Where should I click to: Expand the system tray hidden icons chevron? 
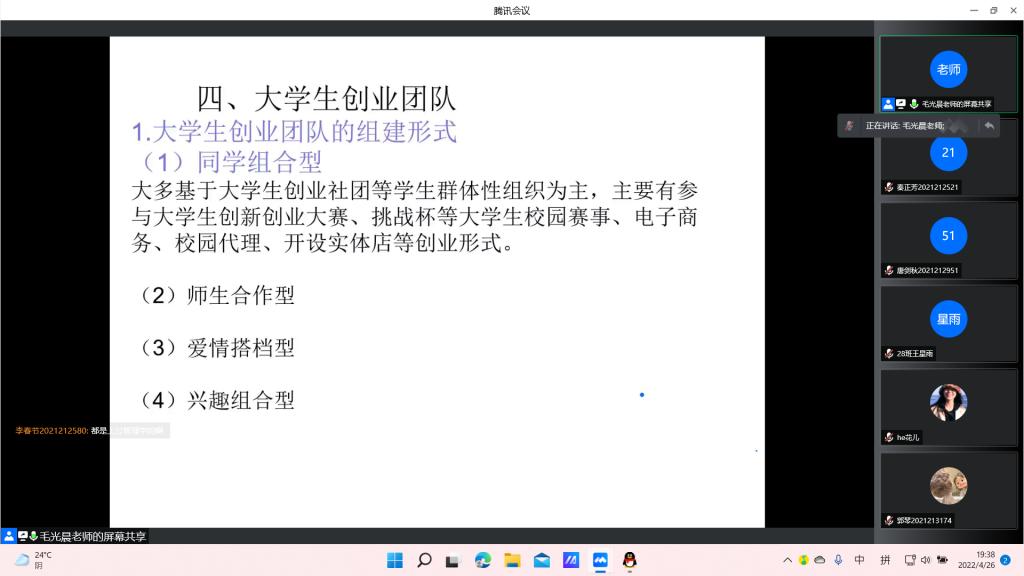coord(787,560)
